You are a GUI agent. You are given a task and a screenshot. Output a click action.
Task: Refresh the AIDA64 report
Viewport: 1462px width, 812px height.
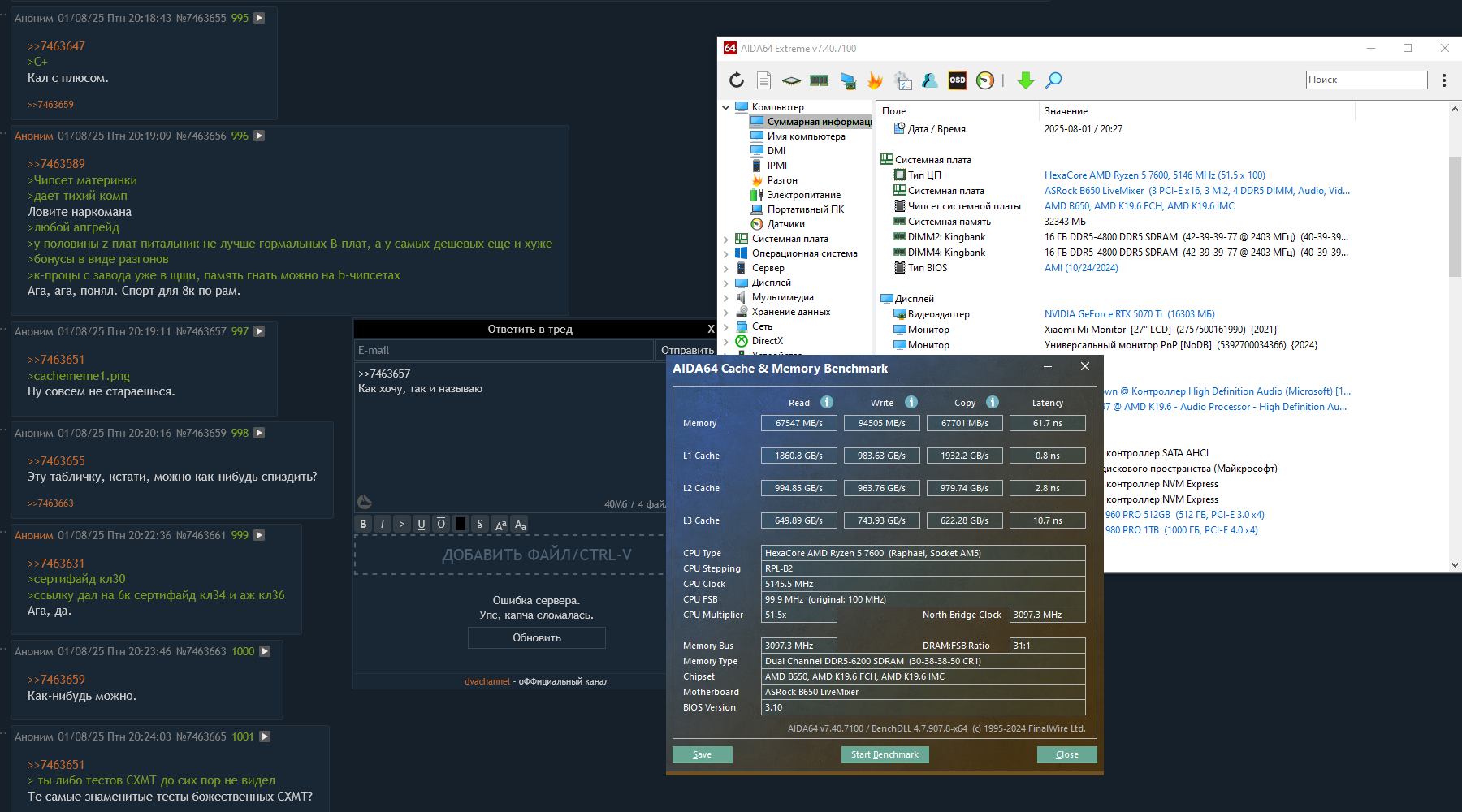click(x=737, y=80)
